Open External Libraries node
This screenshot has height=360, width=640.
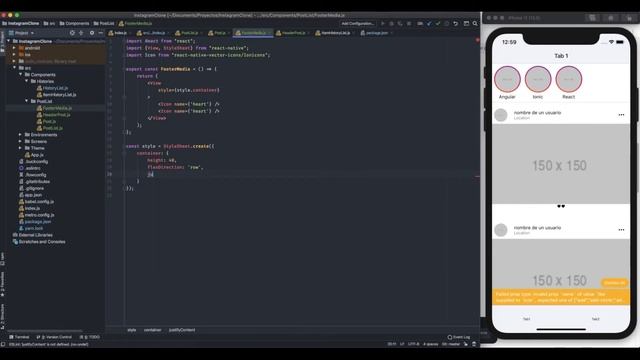(x=32, y=235)
